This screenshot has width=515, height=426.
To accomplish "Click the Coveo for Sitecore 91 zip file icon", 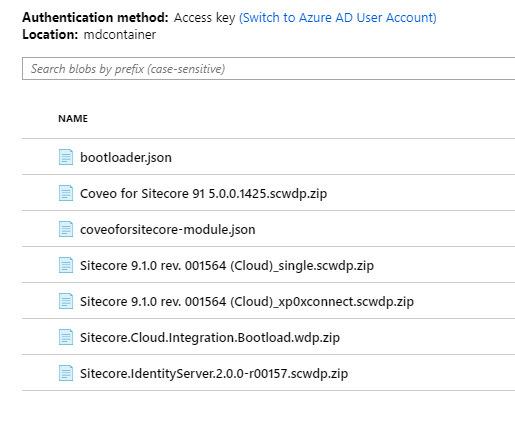I will click(66, 193).
